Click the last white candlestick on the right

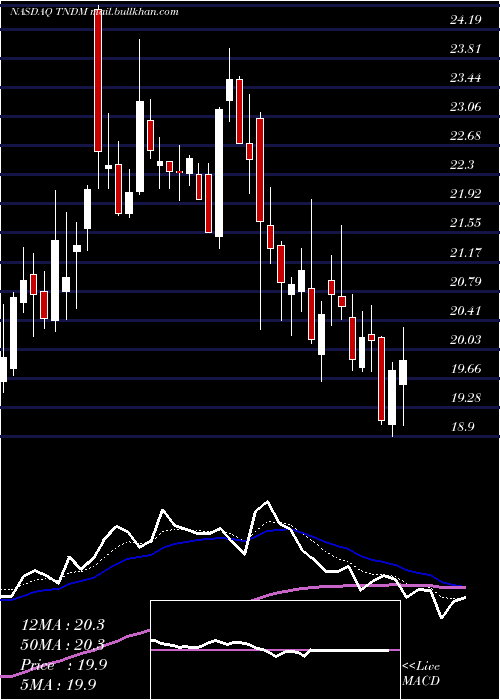[x=403, y=372]
